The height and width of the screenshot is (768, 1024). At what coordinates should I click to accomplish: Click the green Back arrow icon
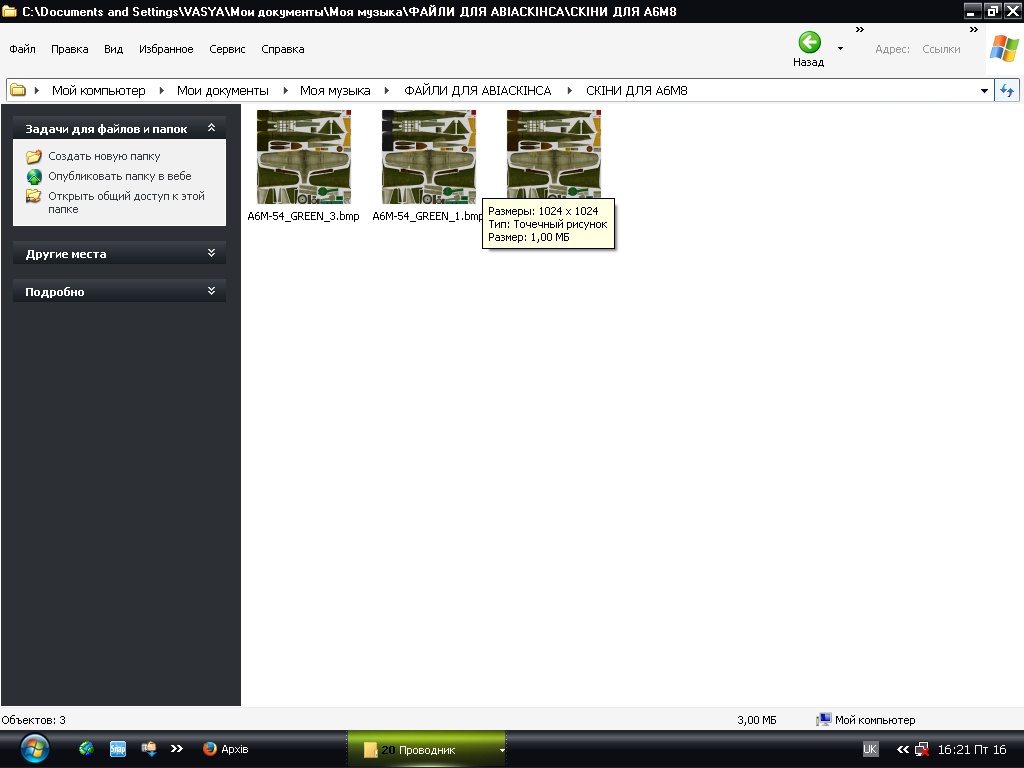809,42
